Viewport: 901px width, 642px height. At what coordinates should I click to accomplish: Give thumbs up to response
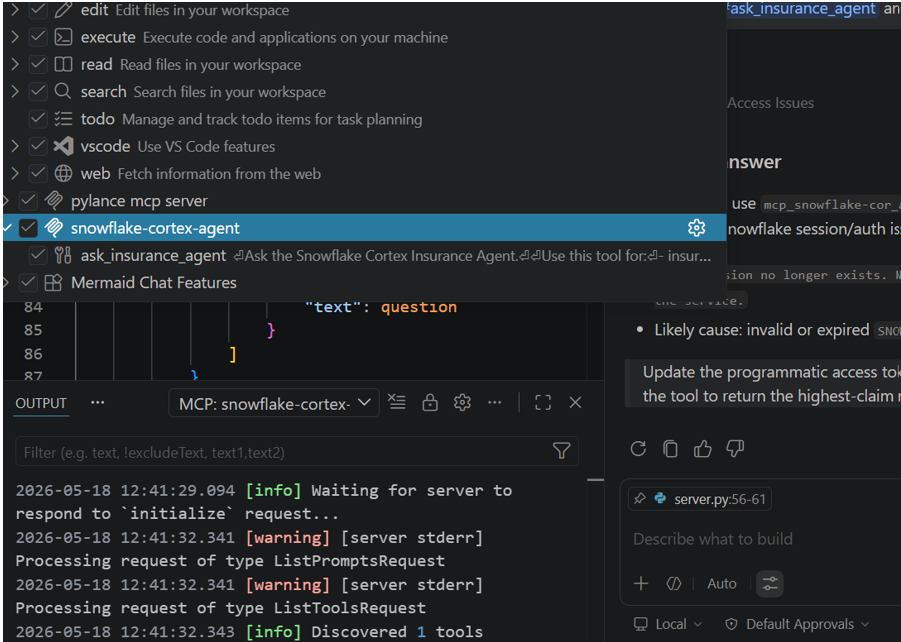[702, 448]
